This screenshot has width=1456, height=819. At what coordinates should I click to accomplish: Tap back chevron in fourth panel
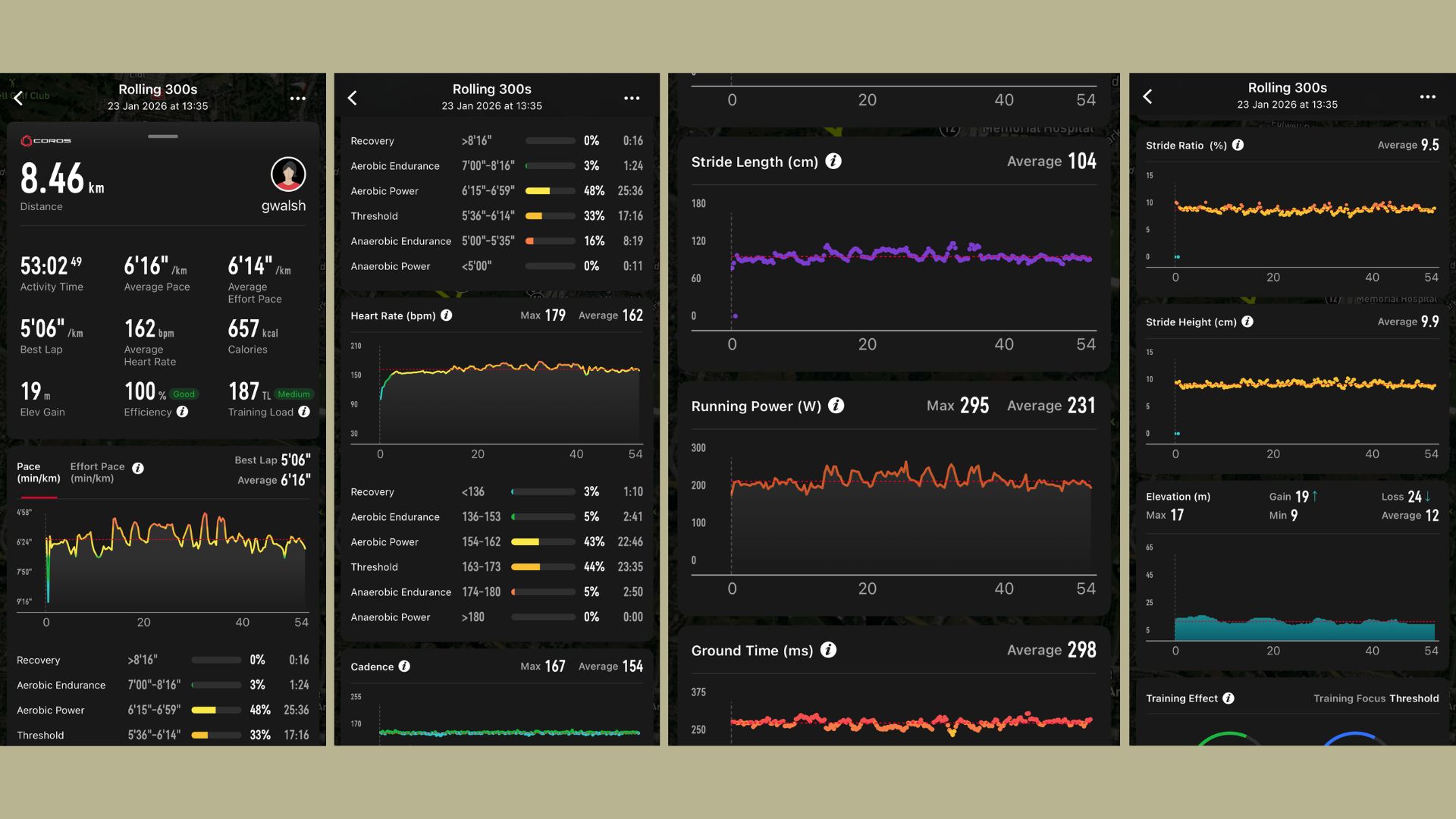[x=1148, y=96]
